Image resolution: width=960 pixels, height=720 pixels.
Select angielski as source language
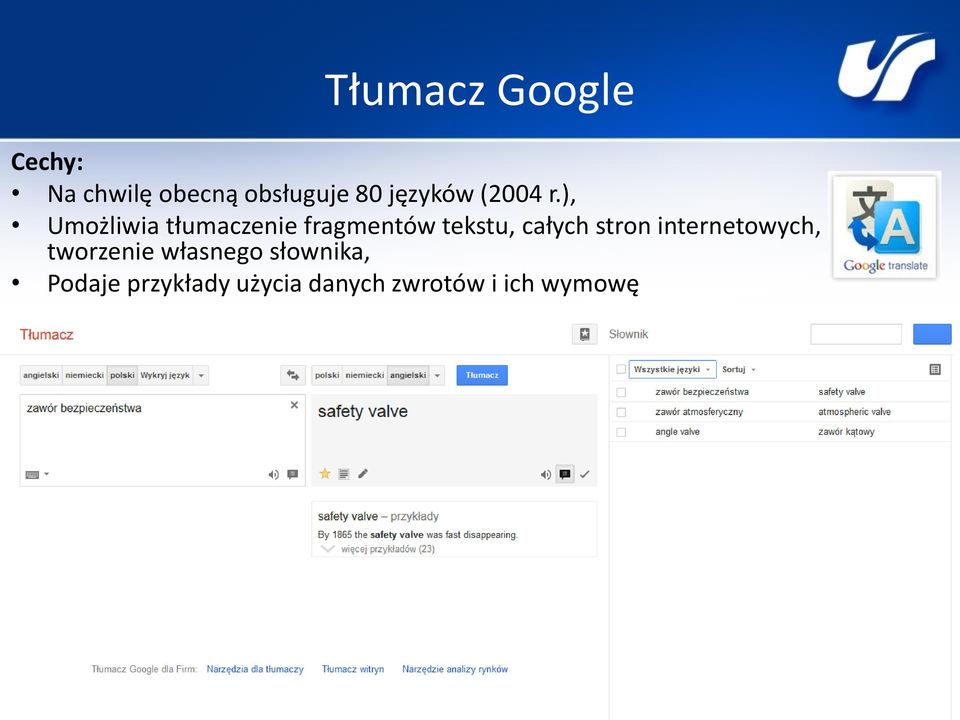(41, 375)
